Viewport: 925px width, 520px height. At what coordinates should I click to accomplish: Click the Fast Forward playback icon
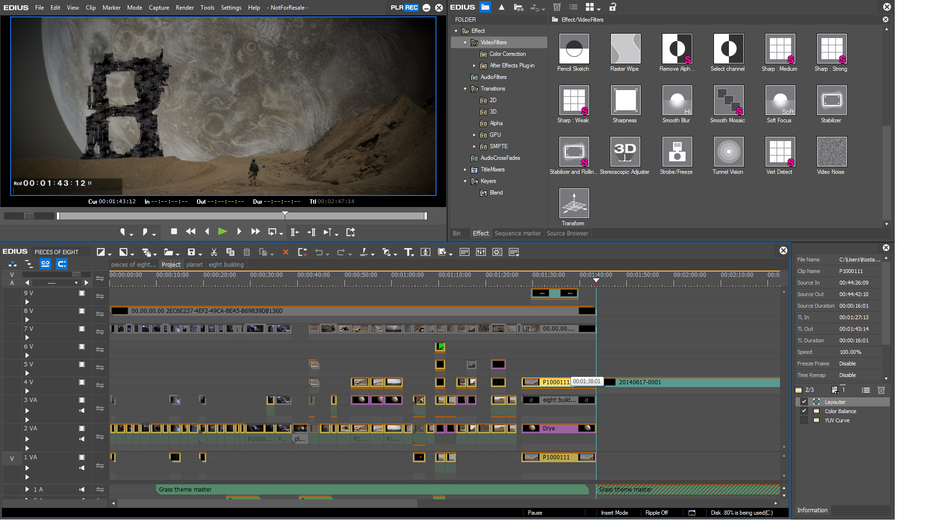[255, 232]
